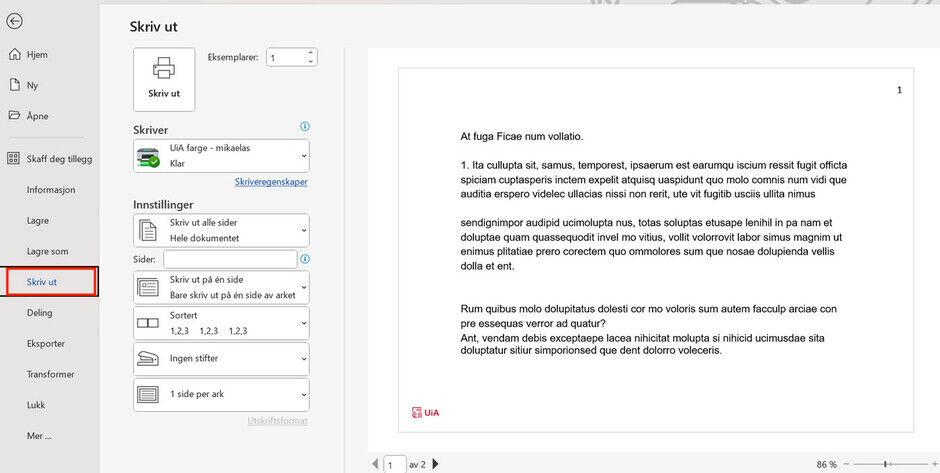
Task: Click the house icon beside Hjem
Action: pos(14,55)
